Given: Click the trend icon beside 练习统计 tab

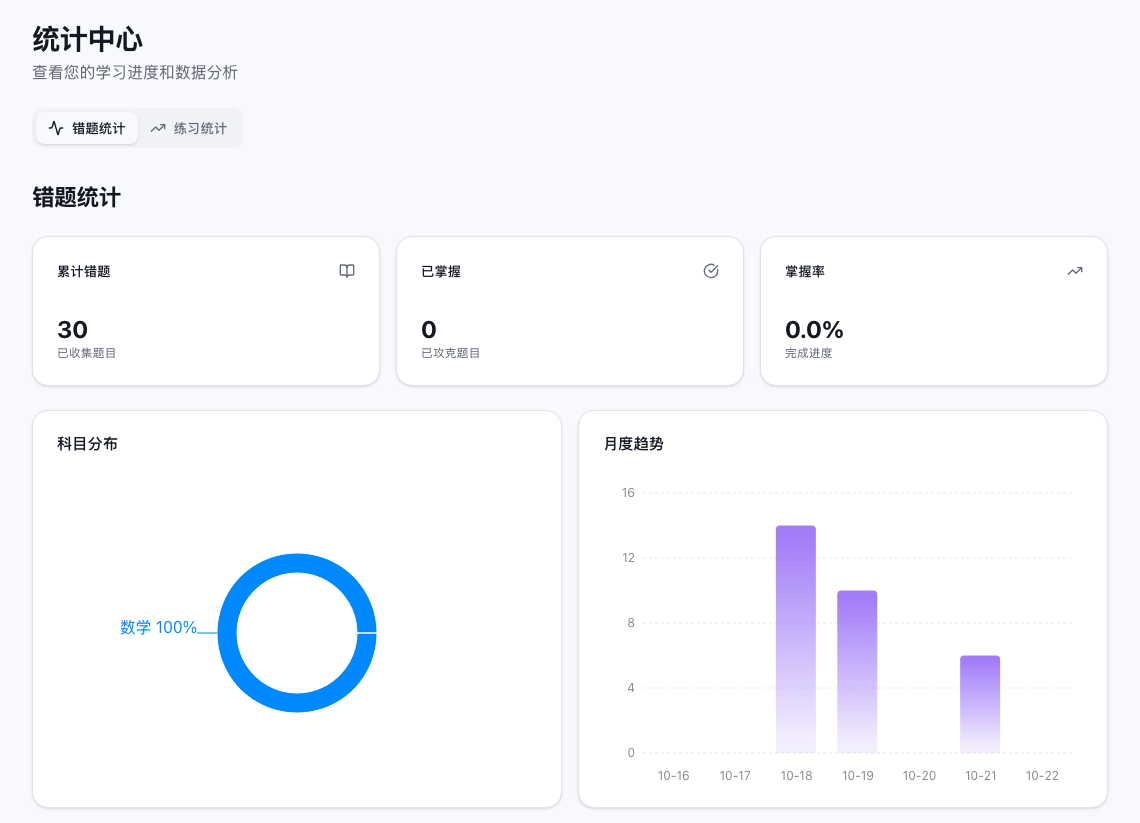Looking at the screenshot, I should pos(158,129).
